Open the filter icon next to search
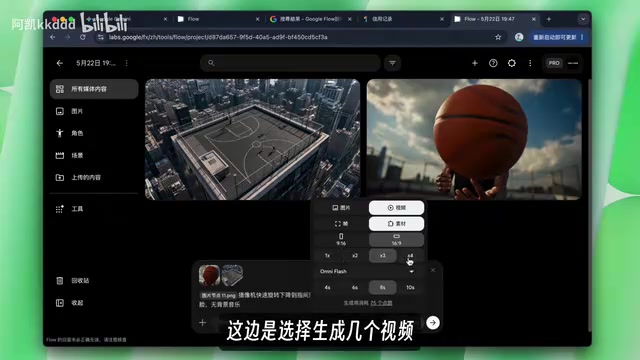 (x=392, y=63)
